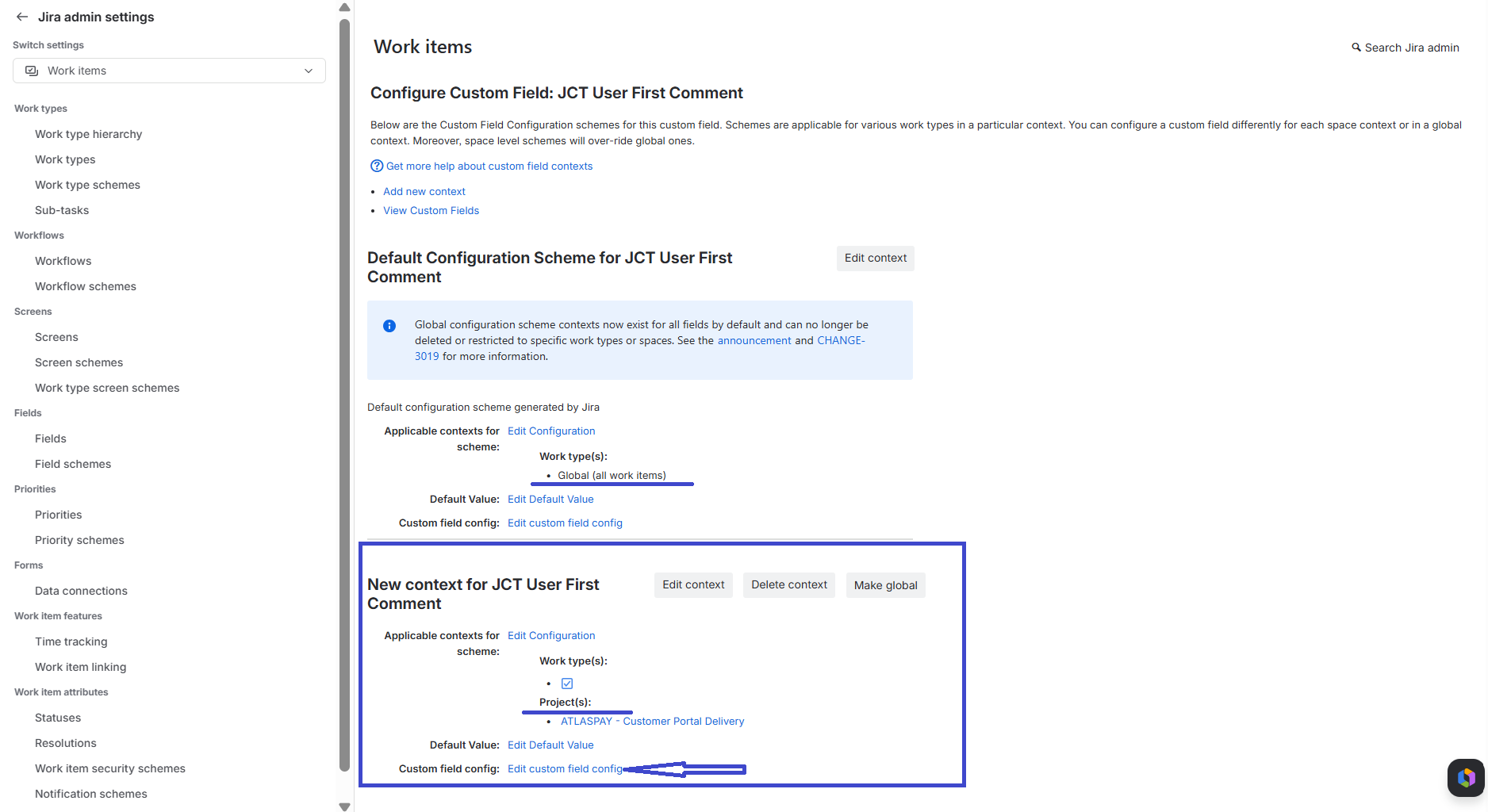Go to the Fields page
The width and height of the screenshot is (1488, 812).
51,439
